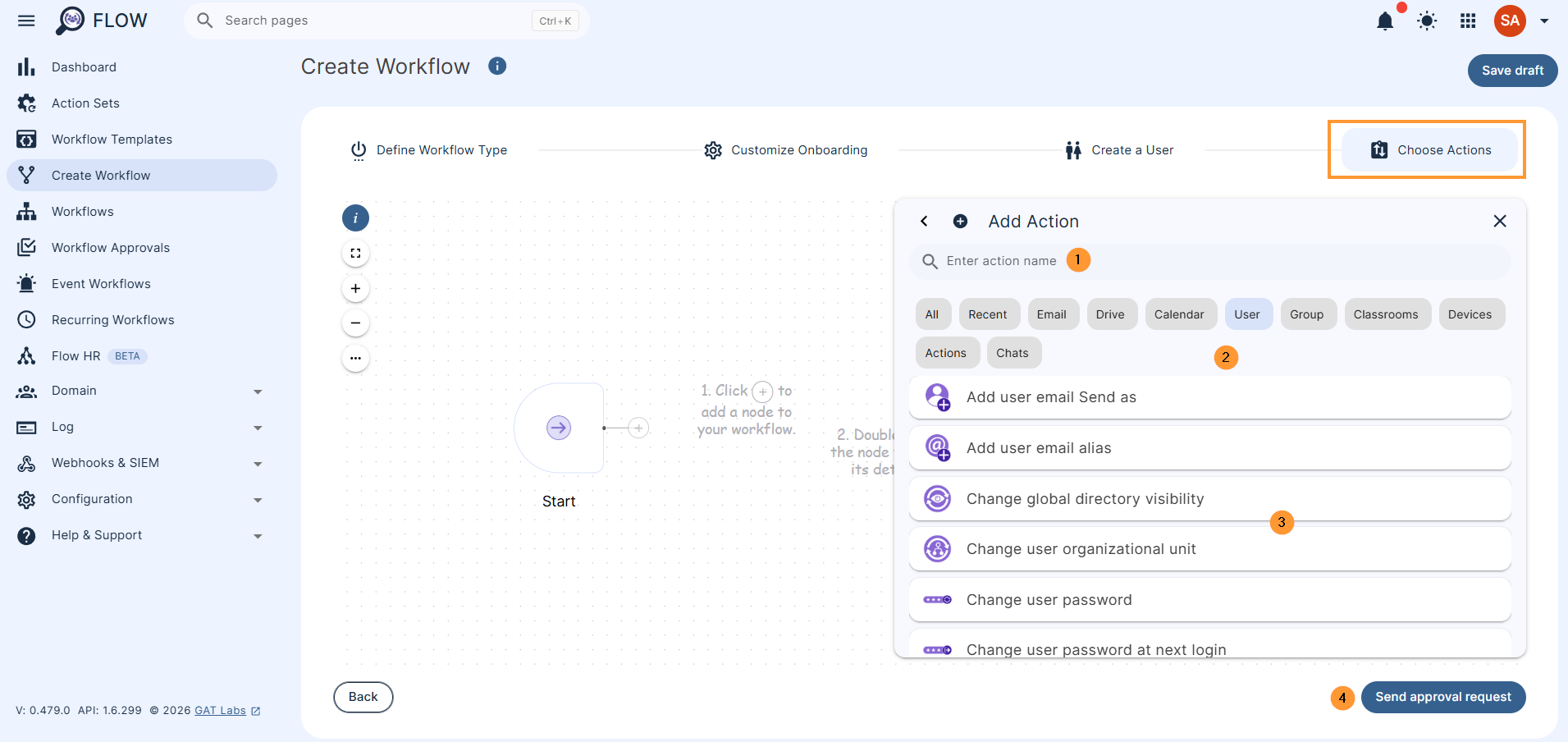This screenshot has width=1568, height=742.
Task: Click global directory visibility eye icon
Action: (x=938, y=499)
